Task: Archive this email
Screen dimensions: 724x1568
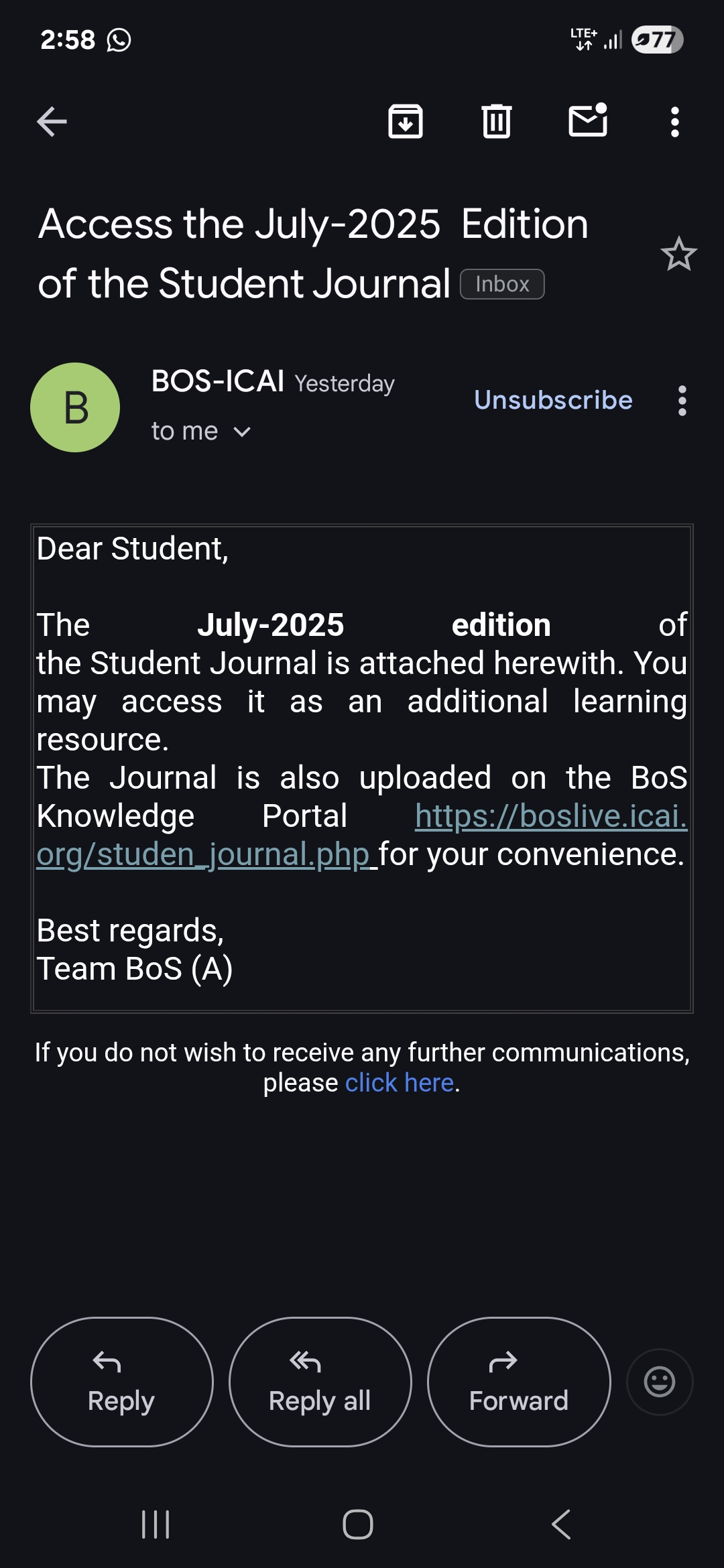Action: pos(406,122)
